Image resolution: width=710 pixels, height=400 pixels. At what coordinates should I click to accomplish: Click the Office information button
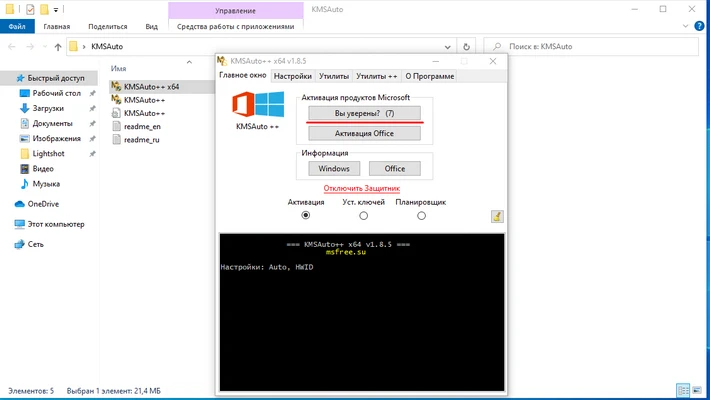(x=395, y=169)
